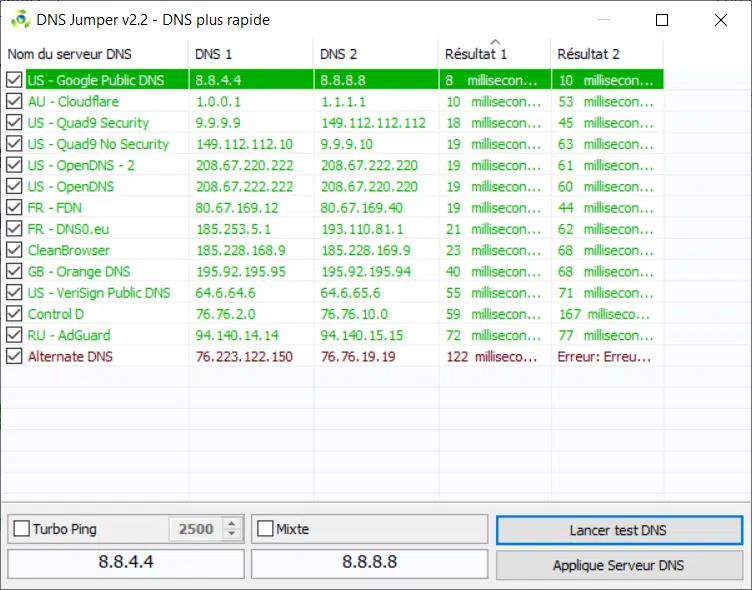Click the Erreur result cell for Alternate DNS
The height and width of the screenshot is (590, 752).
(x=604, y=356)
